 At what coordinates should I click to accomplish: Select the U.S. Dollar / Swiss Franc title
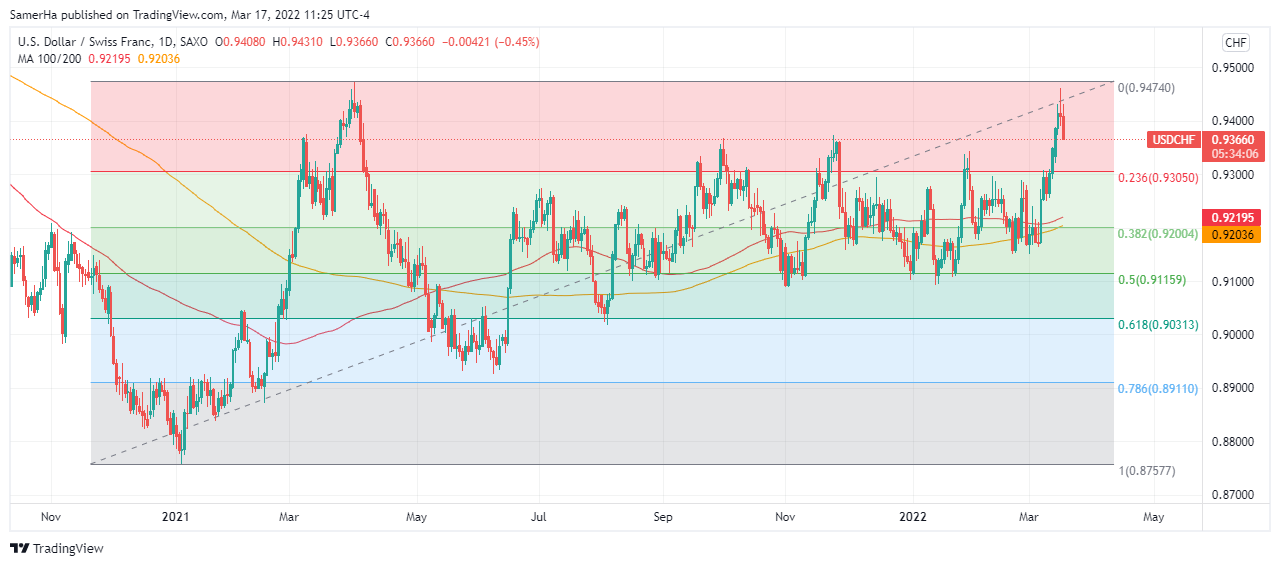83,42
